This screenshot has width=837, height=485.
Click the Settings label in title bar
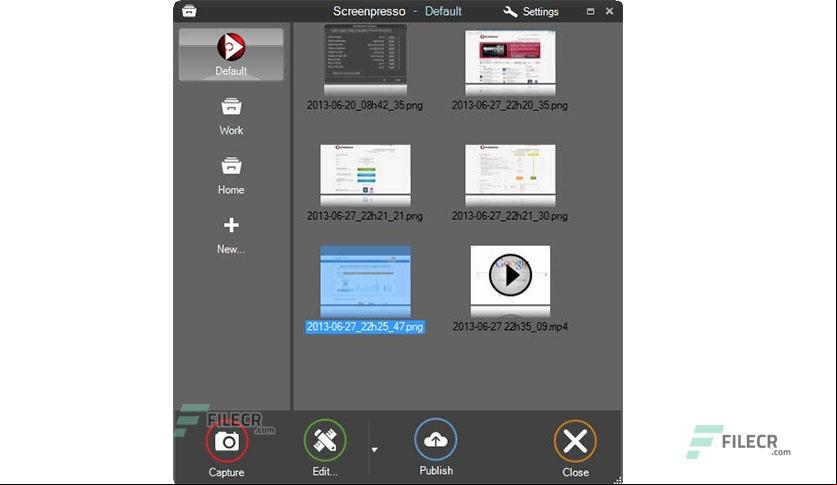pos(540,12)
